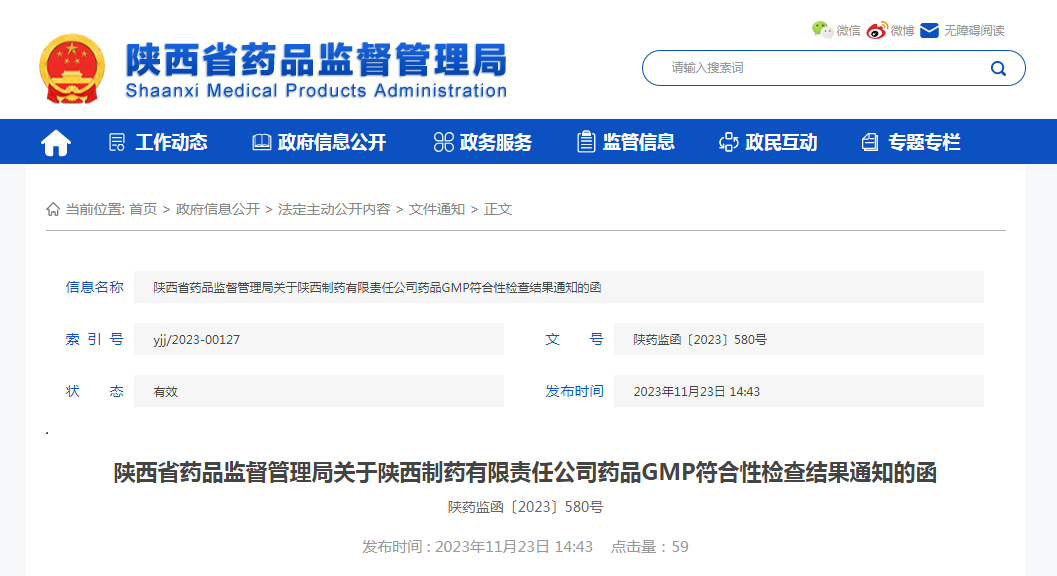Click the breadcrumb home outline icon
The image size is (1057, 576).
click(x=53, y=209)
